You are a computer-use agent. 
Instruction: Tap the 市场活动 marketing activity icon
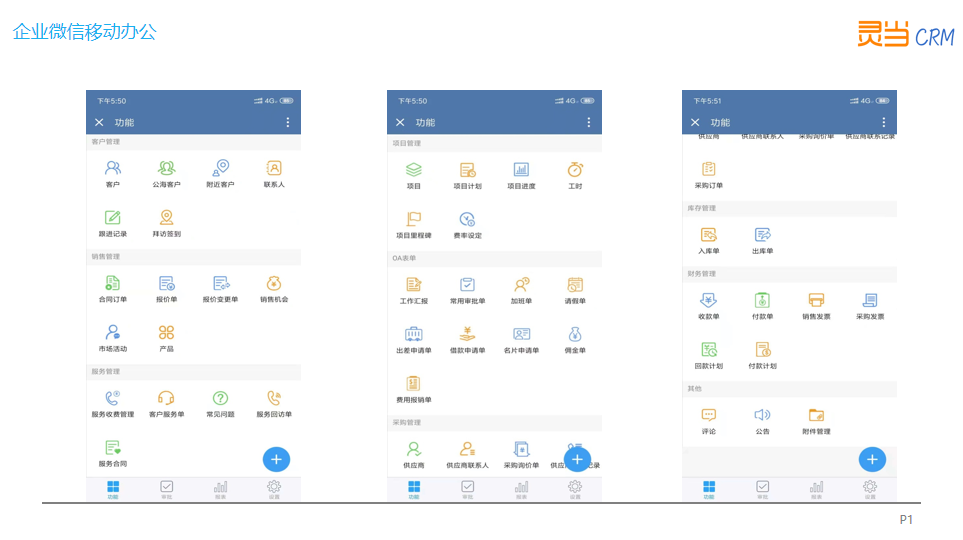(113, 332)
